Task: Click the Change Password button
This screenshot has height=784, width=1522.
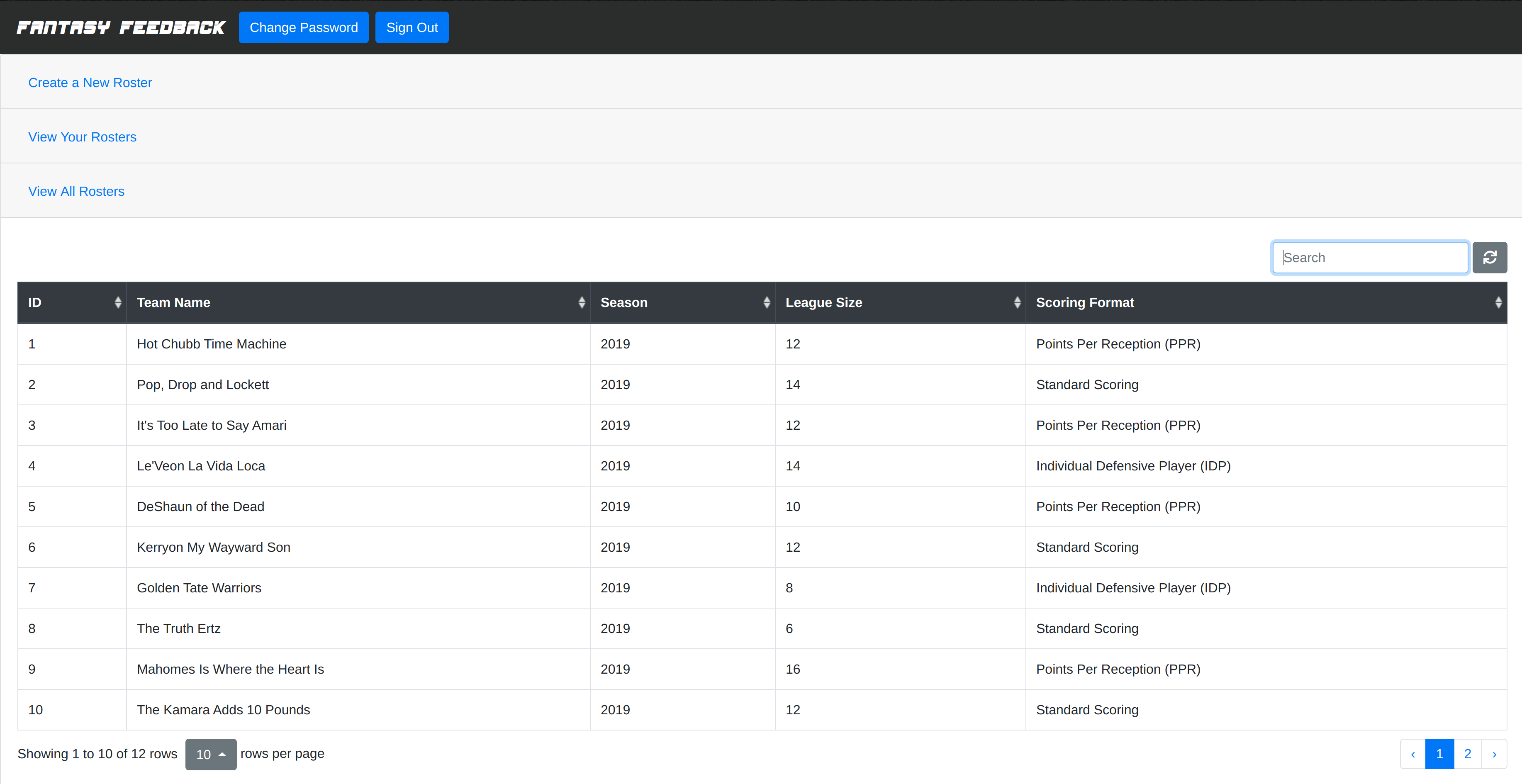Action: point(304,27)
